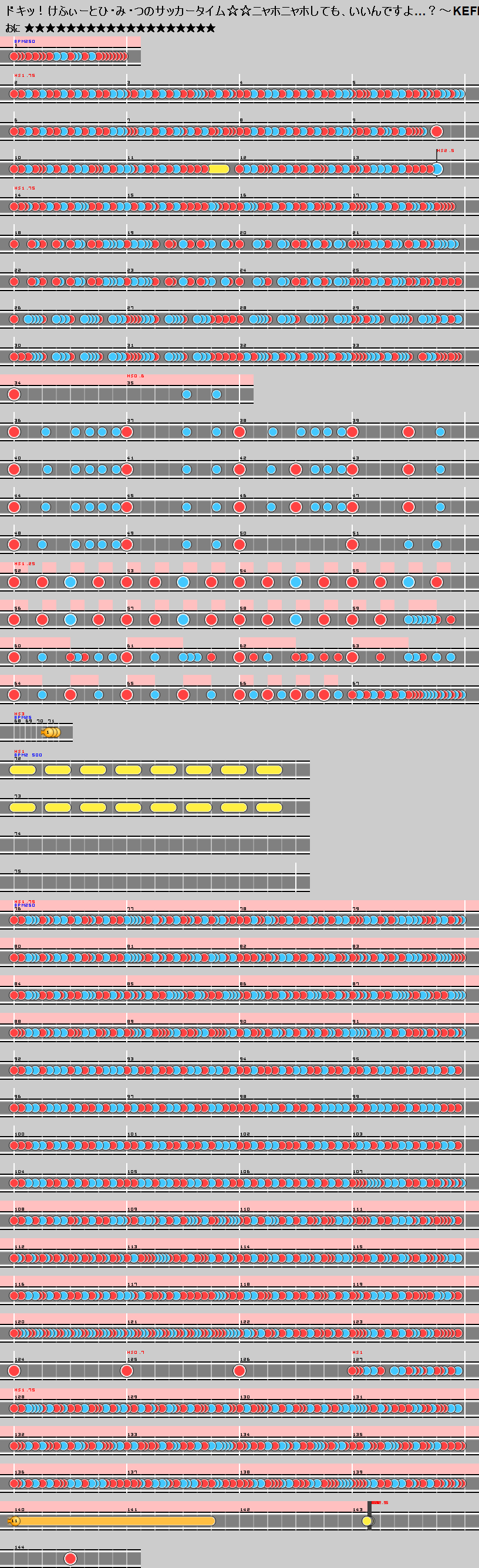Screen dimensions: 479x1568
Task: Click the red note in measure 144
Action: click(x=70, y=1558)
